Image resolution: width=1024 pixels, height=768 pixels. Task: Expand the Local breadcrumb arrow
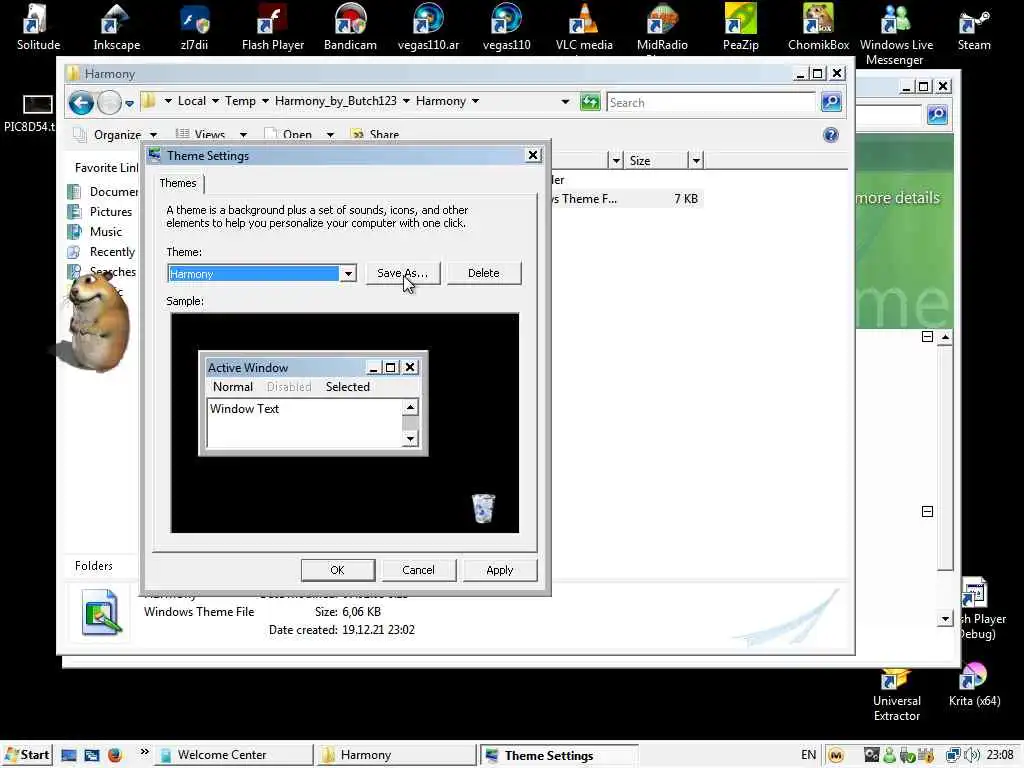click(215, 101)
